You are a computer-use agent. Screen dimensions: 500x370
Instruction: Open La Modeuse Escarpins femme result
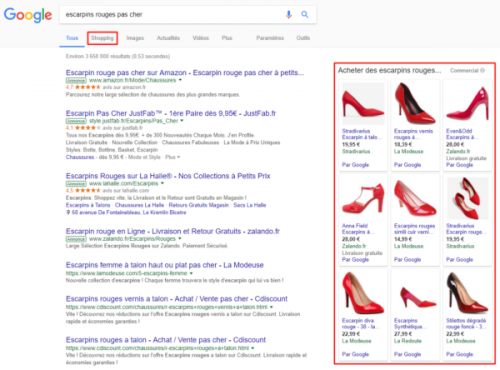pos(165,265)
